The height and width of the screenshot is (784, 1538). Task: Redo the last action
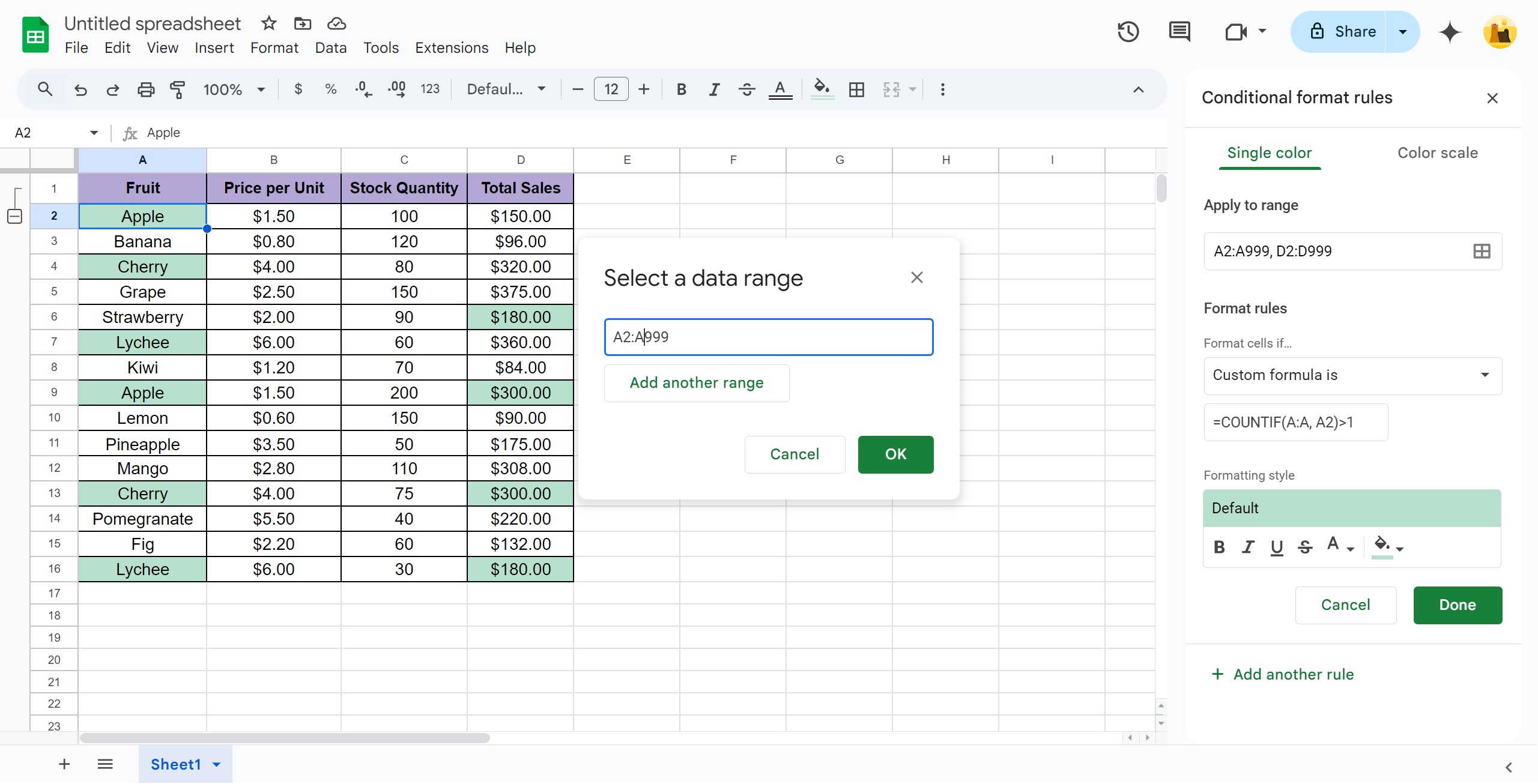pyautogui.click(x=113, y=89)
